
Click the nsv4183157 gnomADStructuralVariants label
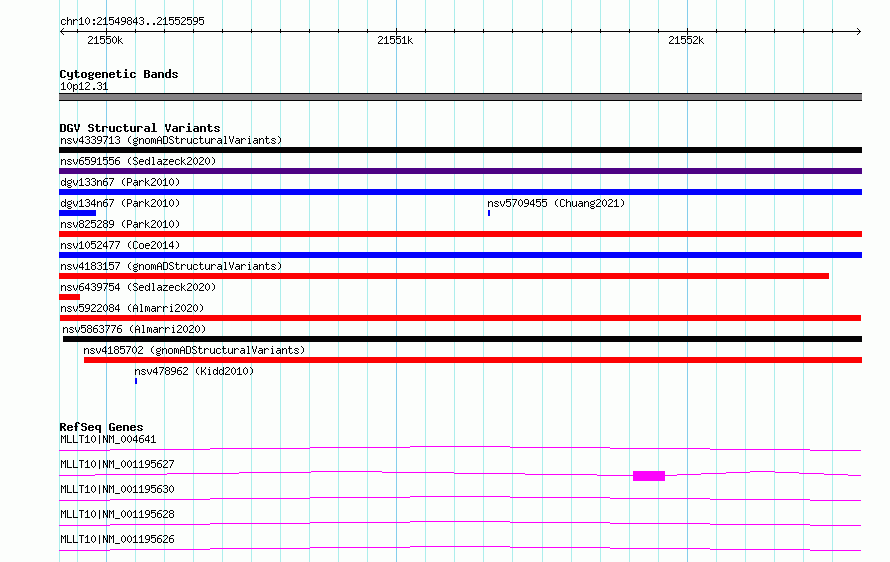coord(171,266)
